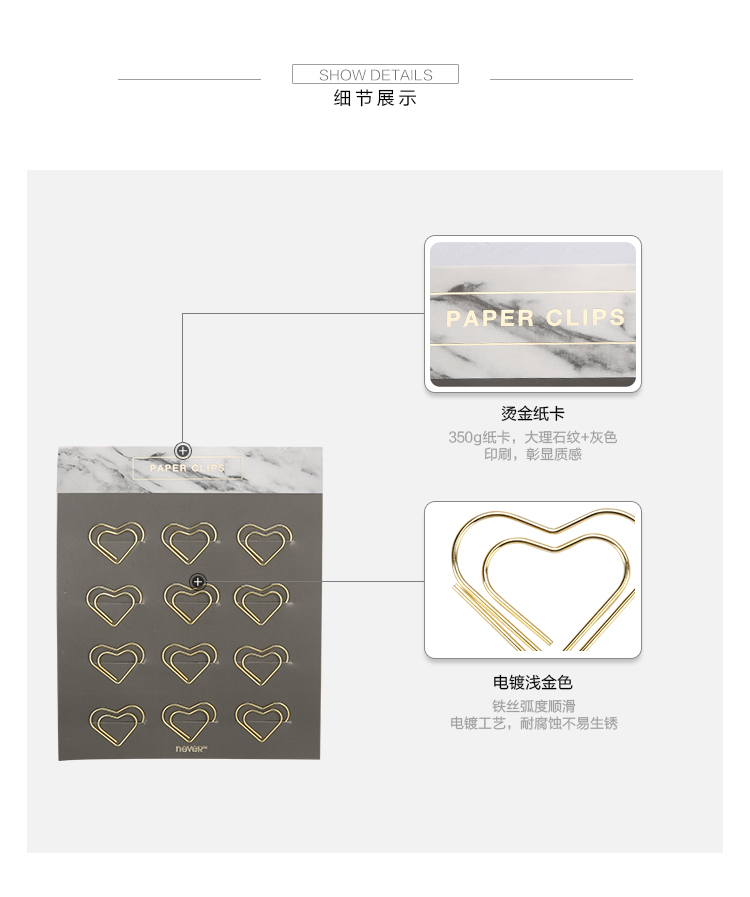
Task: Select the 电镀浅金色 caption title
Action: pyautogui.click(x=533, y=682)
